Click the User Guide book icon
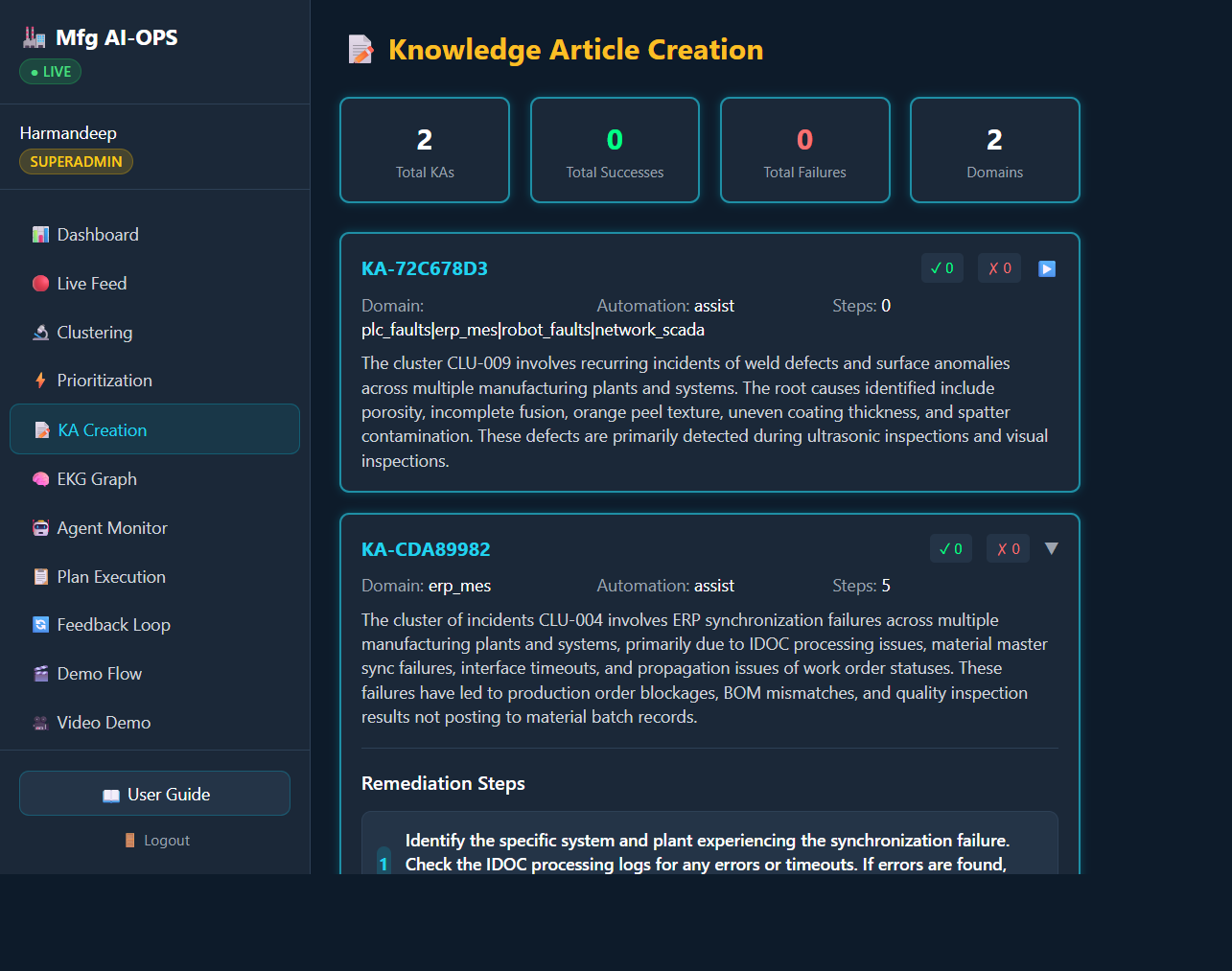1232x971 pixels. 111,795
